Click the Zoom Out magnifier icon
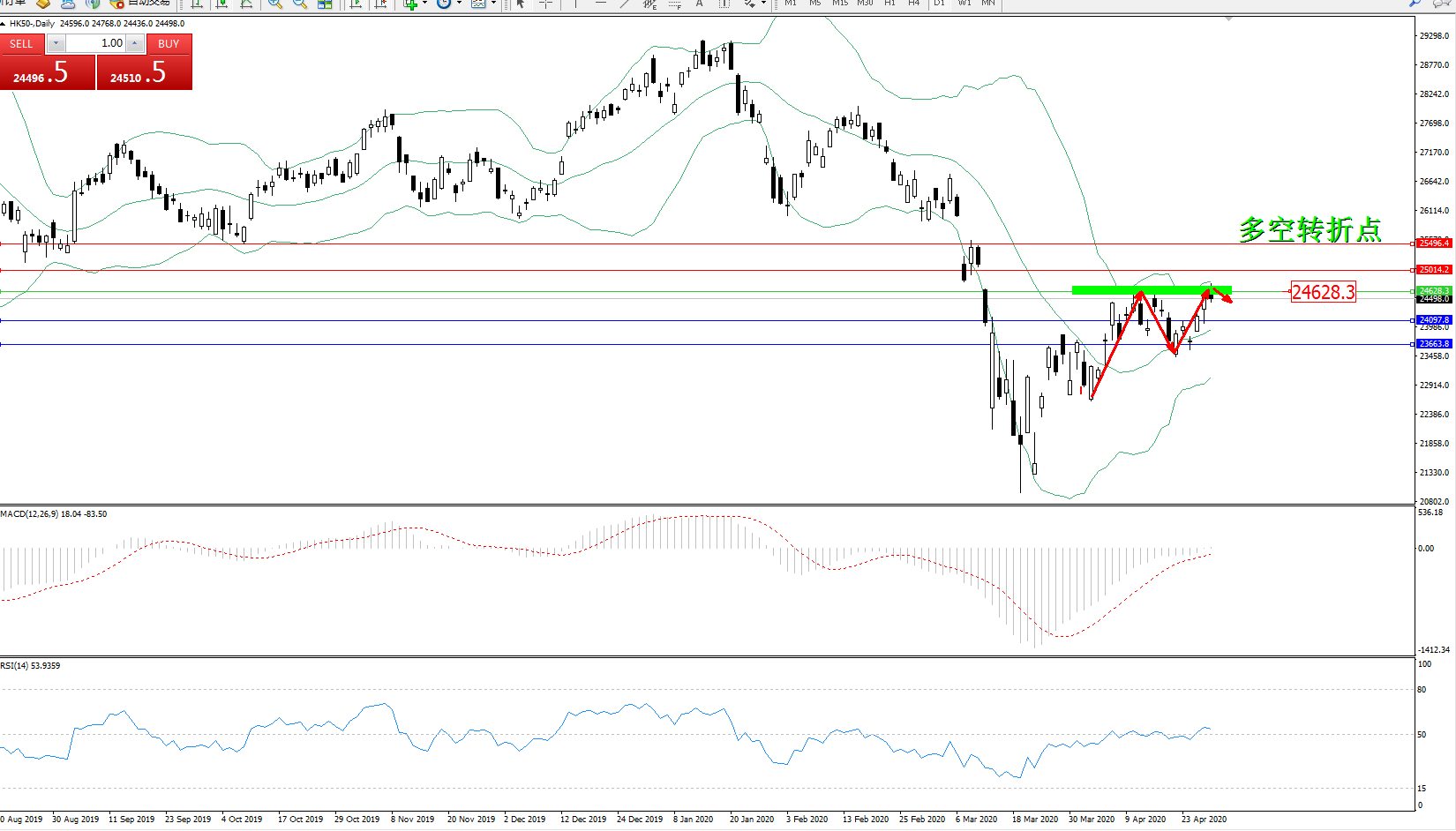 click(x=300, y=4)
